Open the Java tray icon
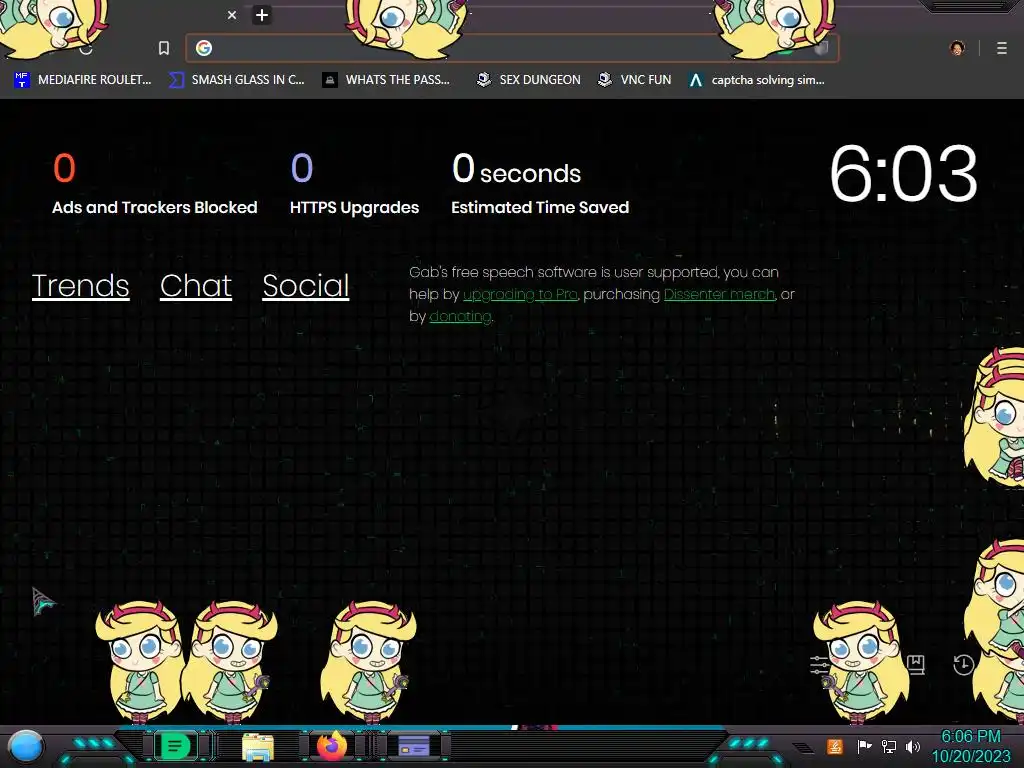The height and width of the screenshot is (768, 1024). (x=835, y=746)
